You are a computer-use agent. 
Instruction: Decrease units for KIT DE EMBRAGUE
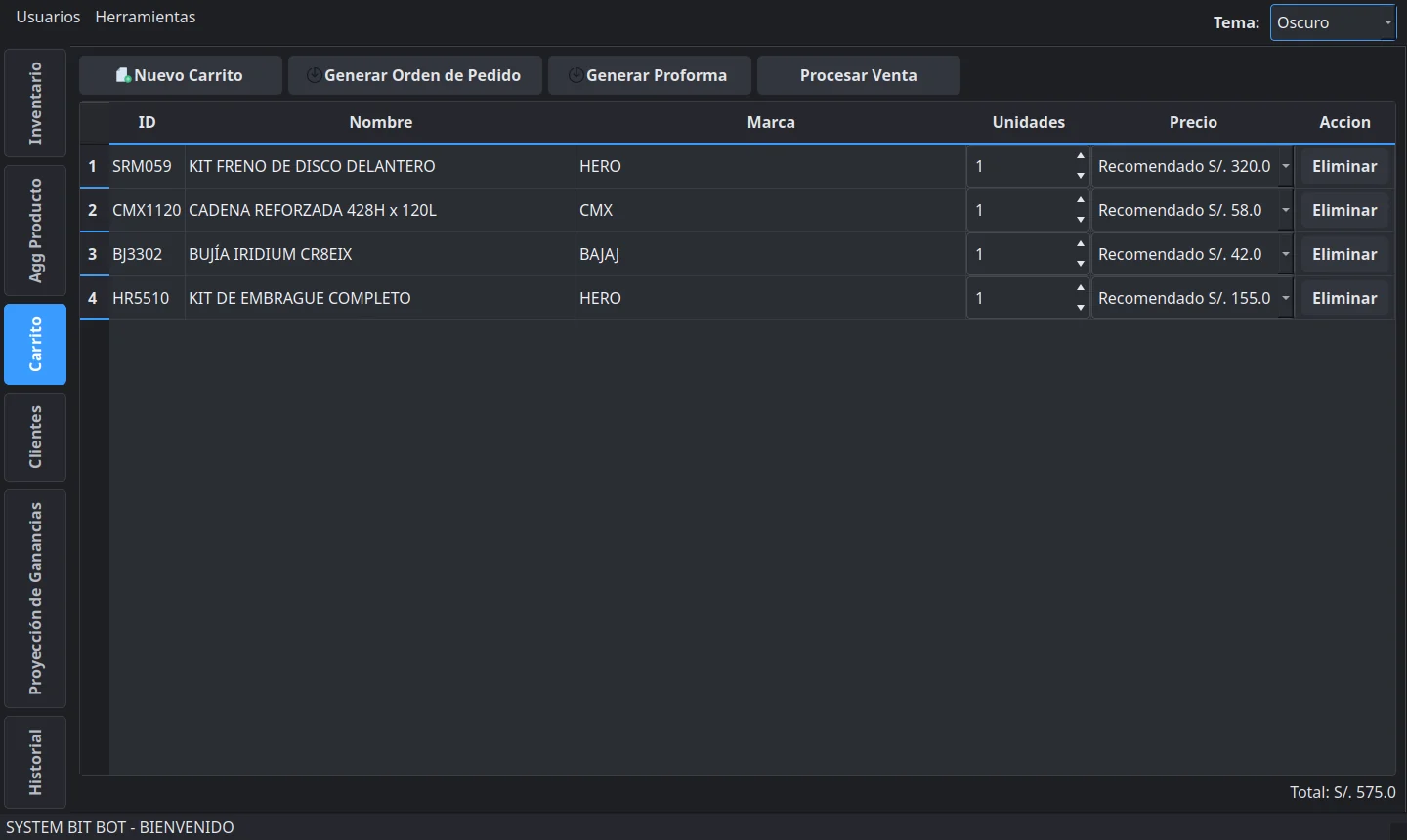point(1080,308)
